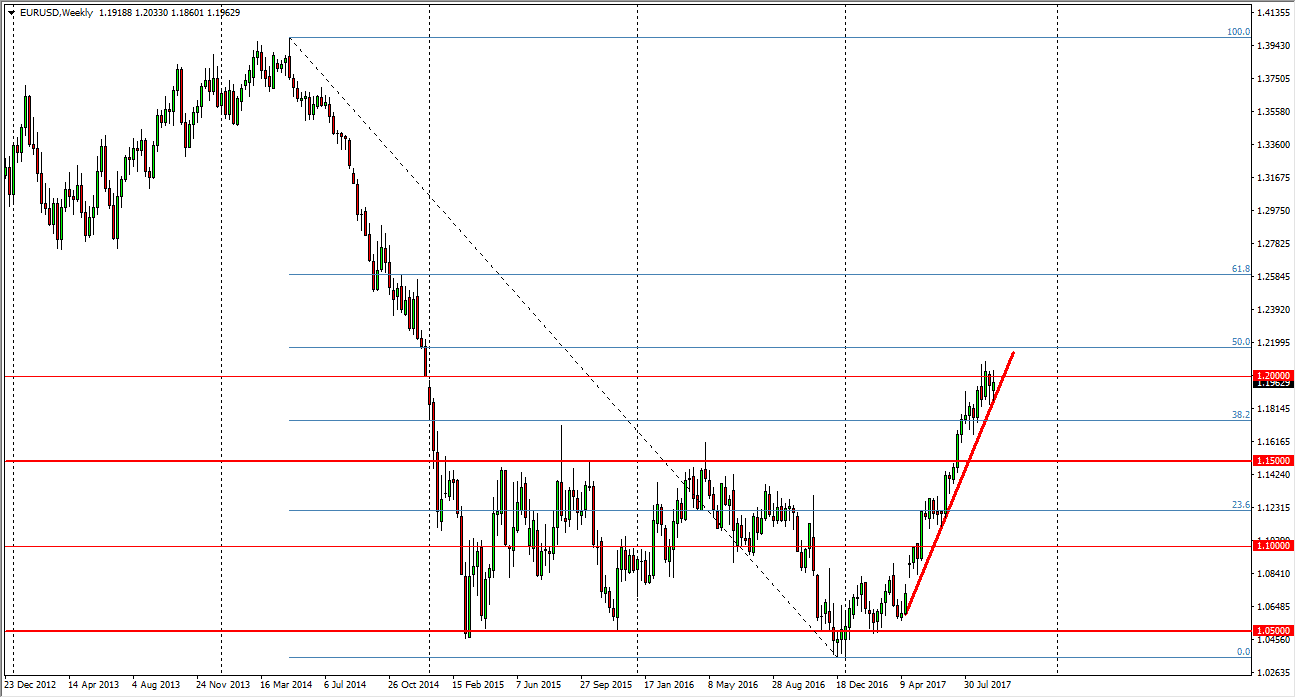
Task: Click the 23 Dec 2012 date label
Action: tap(30, 686)
